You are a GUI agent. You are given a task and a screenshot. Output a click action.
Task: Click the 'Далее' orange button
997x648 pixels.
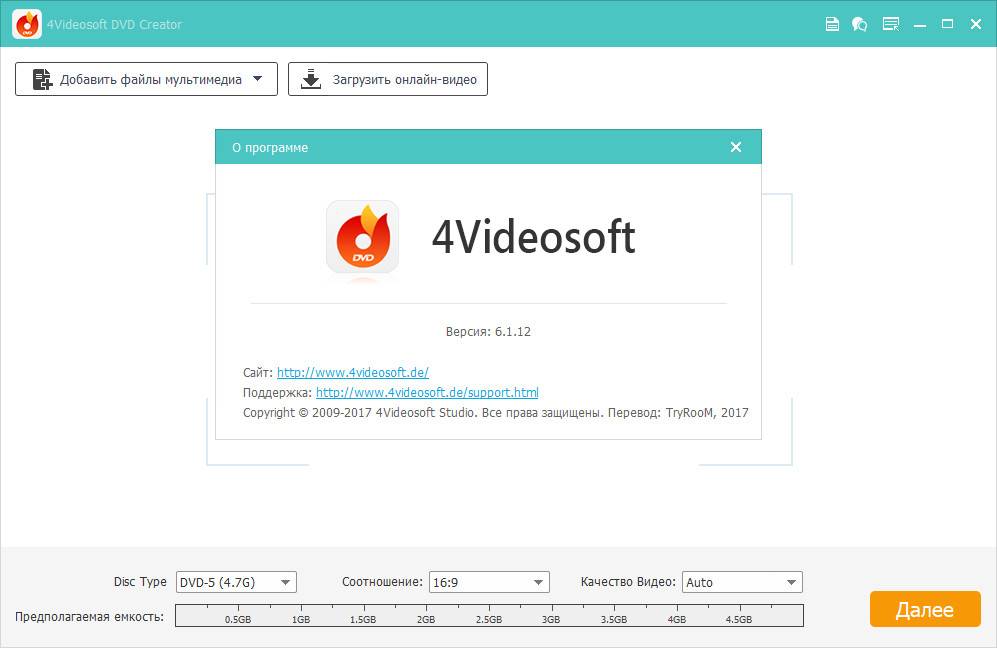pyautogui.click(x=925, y=609)
